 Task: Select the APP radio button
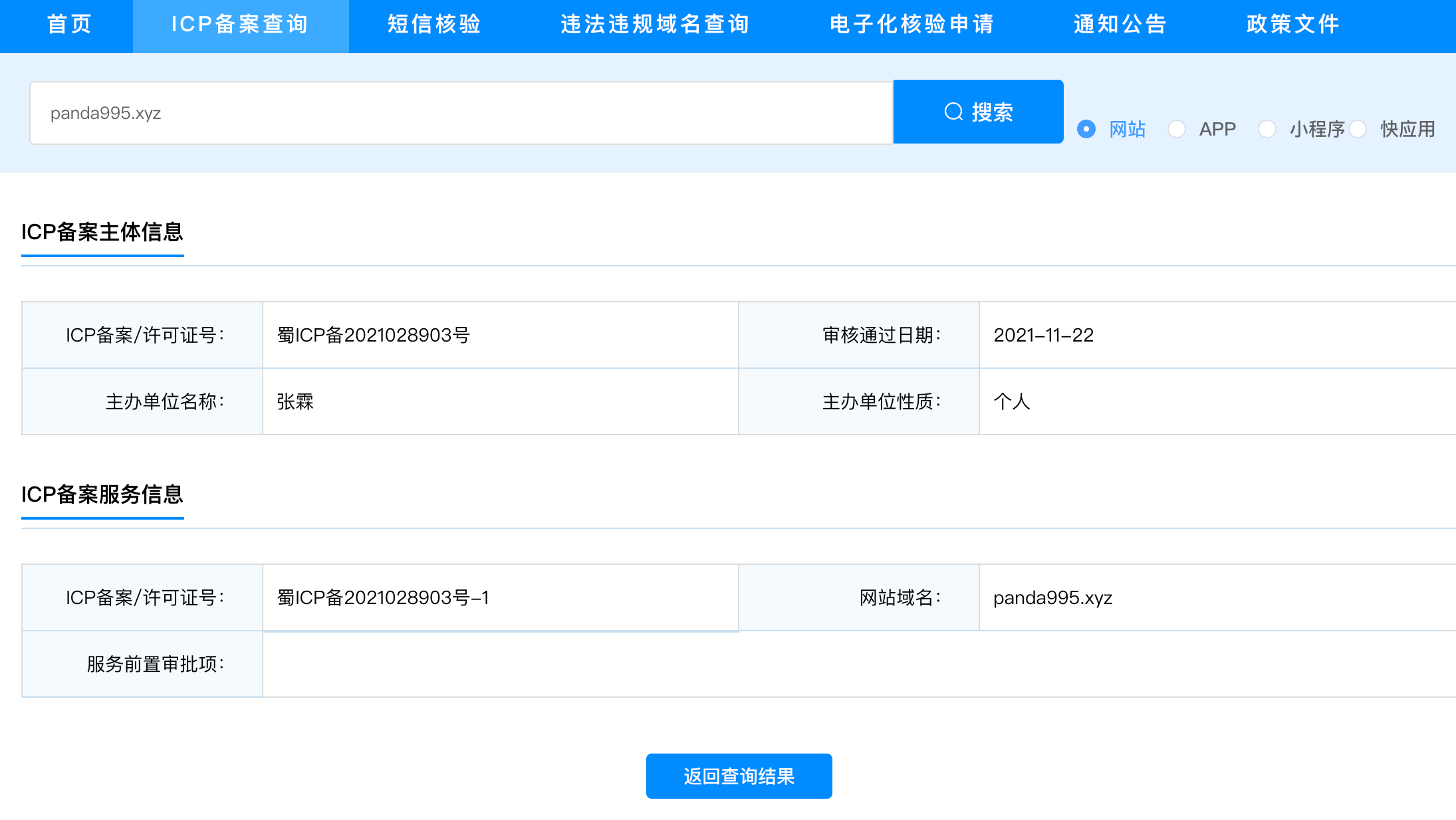(1178, 129)
